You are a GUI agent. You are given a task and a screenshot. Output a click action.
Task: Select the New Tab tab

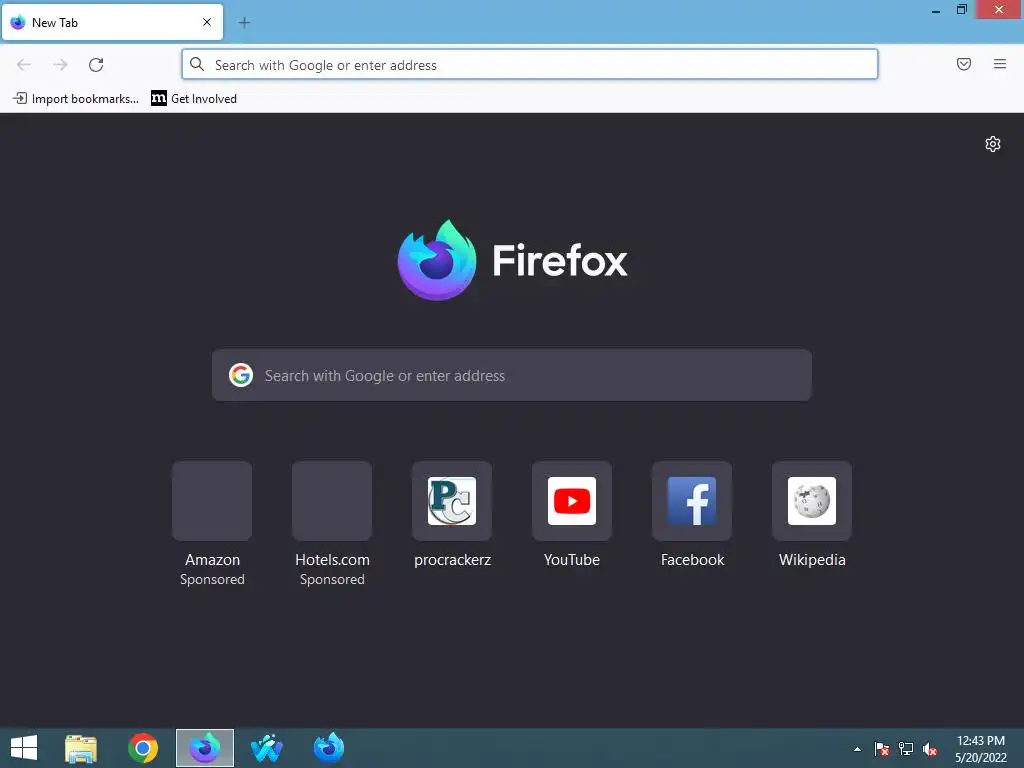point(112,22)
